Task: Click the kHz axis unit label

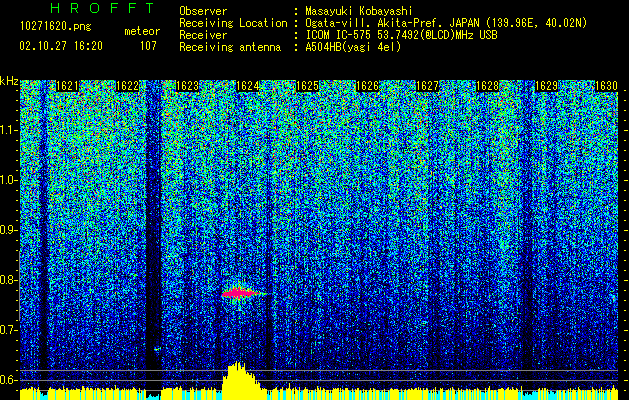Action: click(x=9, y=81)
